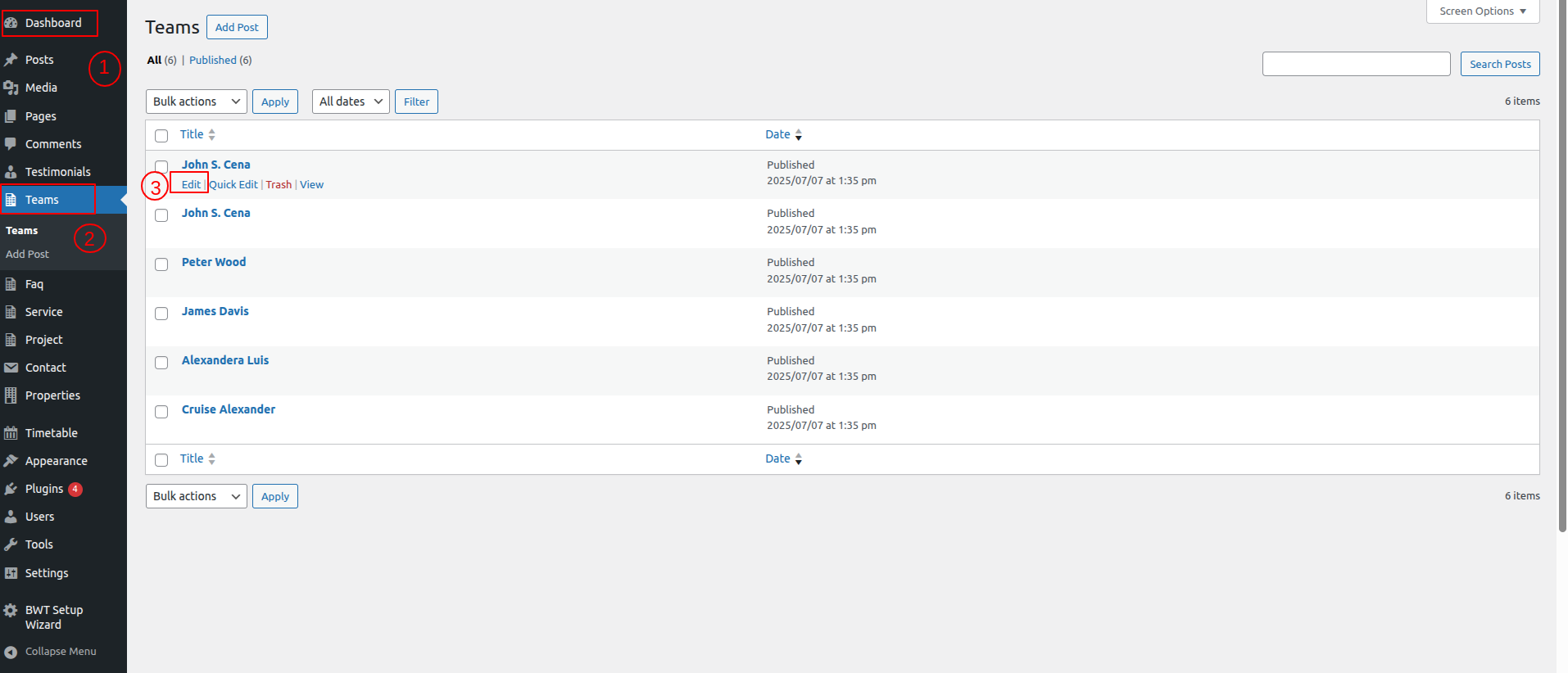Click the Comments speech bubble icon
The height and width of the screenshot is (673, 1568).
(x=11, y=144)
